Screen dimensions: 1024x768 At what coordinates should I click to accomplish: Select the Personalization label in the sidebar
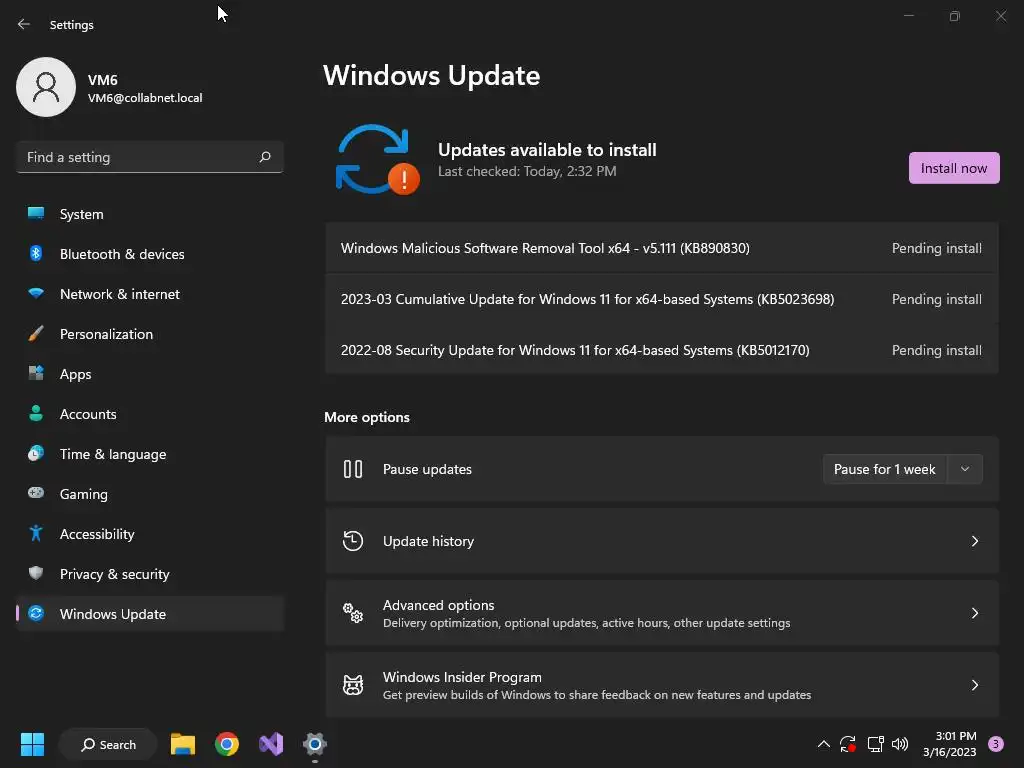coord(106,334)
